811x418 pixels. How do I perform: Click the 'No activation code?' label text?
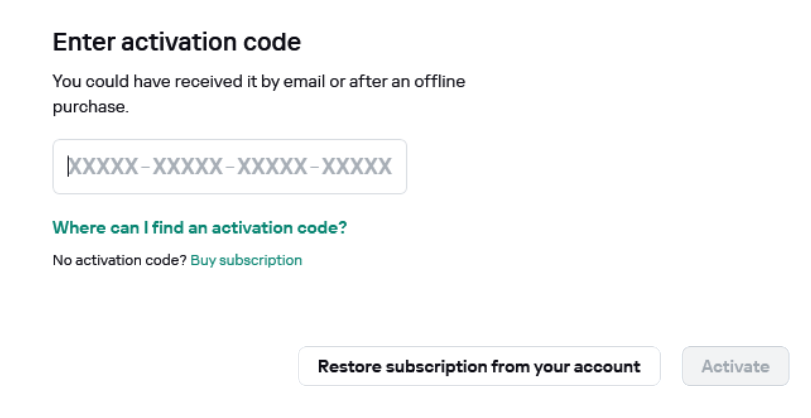[x=119, y=260]
